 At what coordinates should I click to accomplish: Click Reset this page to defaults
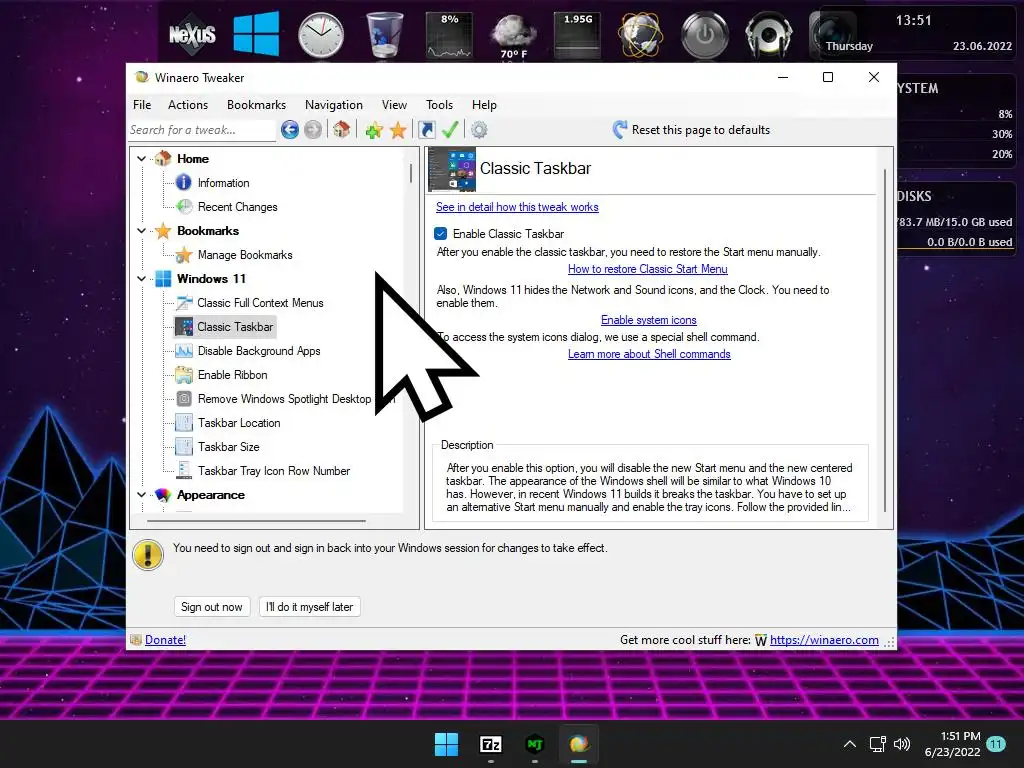tap(691, 130)
